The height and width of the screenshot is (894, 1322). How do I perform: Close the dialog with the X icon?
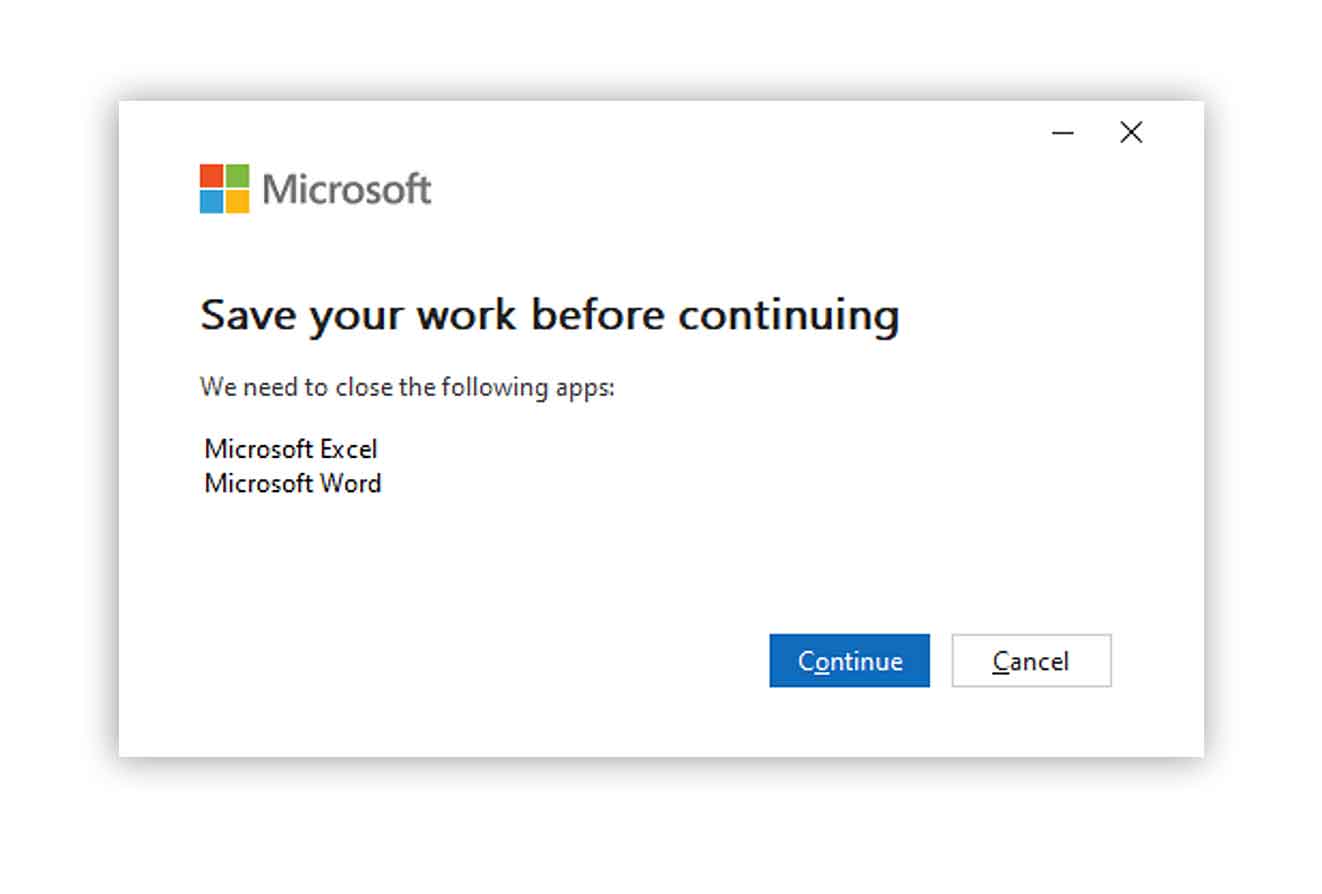1131,132
